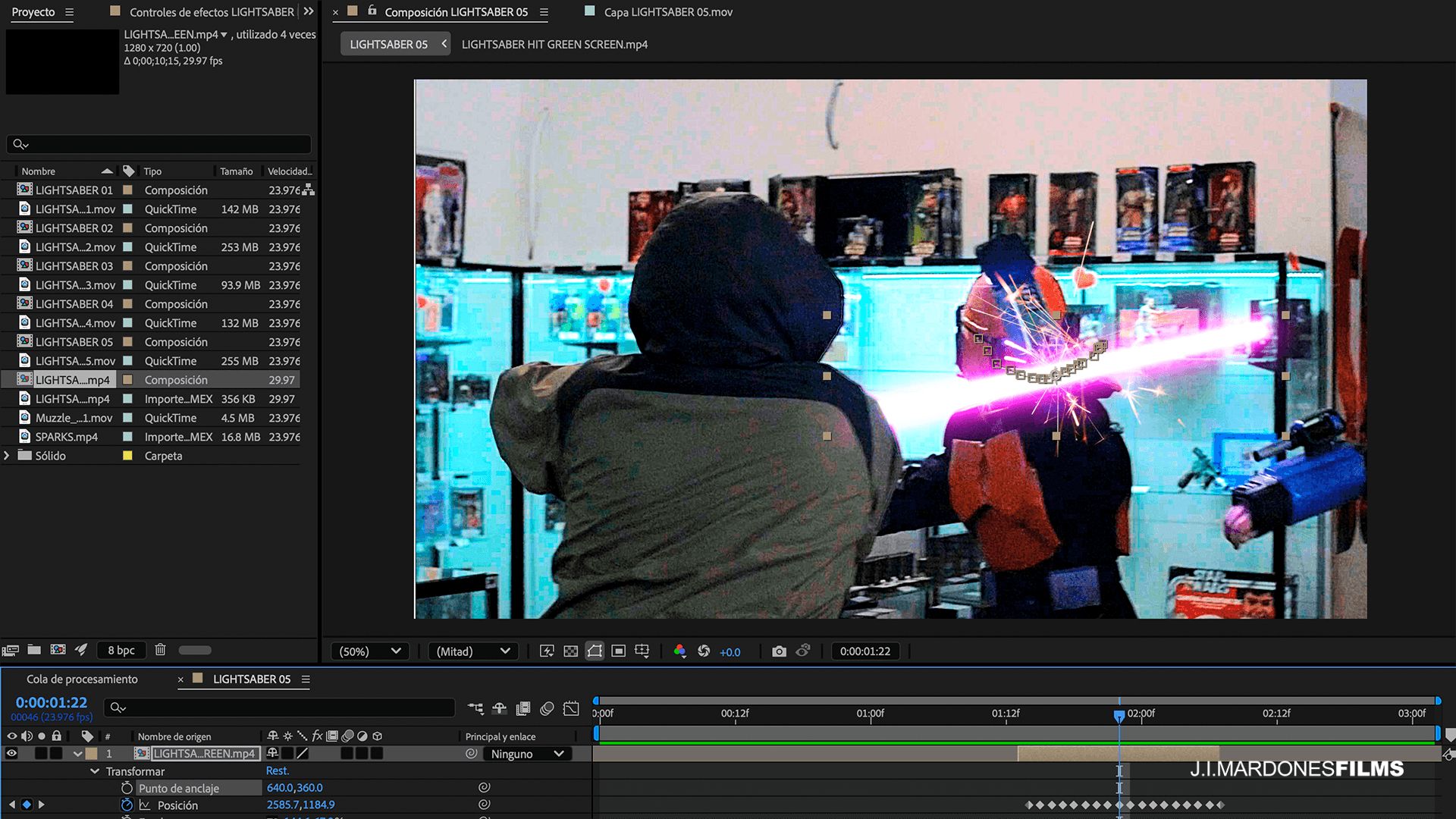This screenshot has width=1456, height=819.
Task: Open channel and color management settings
Action: coord(679,651)
